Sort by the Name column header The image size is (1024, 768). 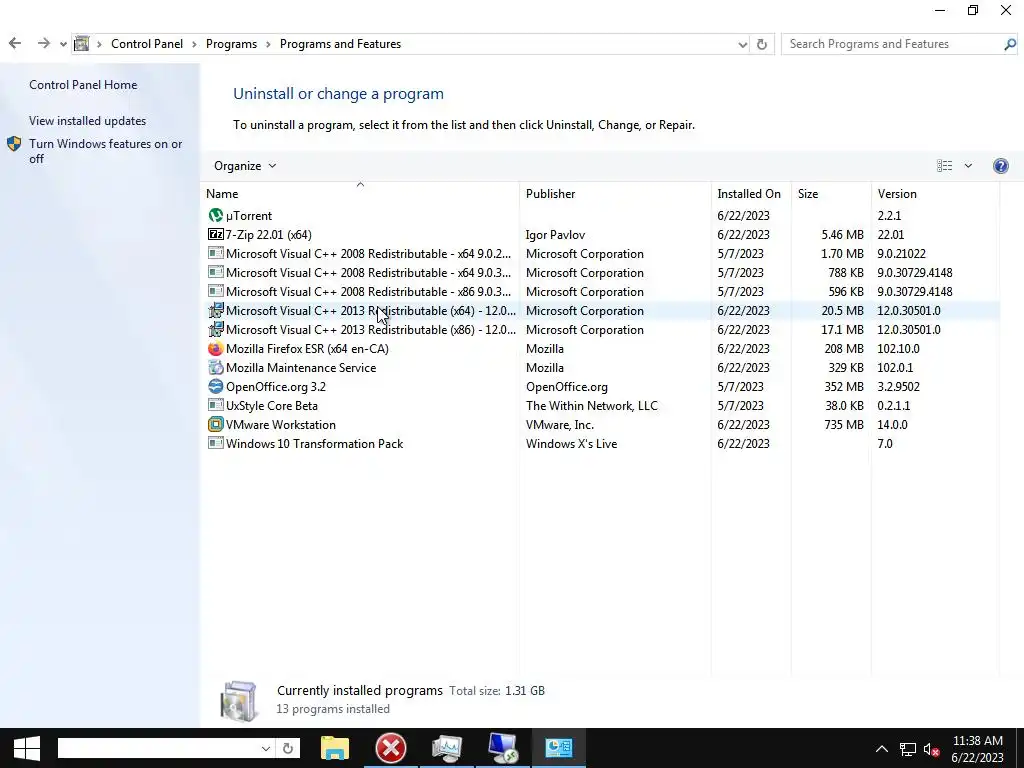[x=362, y=194]
